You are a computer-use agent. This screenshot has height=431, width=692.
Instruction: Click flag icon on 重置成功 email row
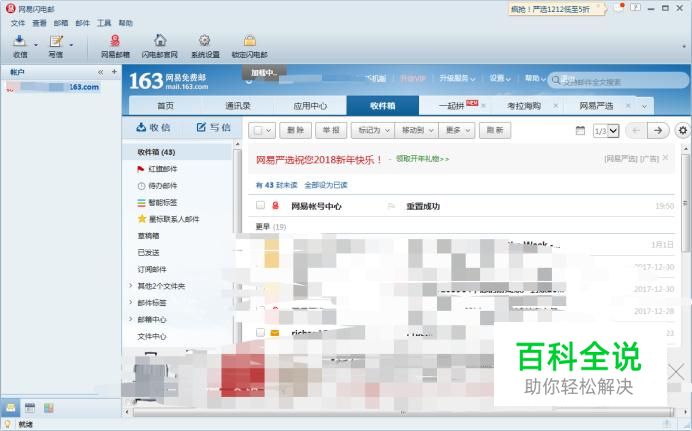391,206
